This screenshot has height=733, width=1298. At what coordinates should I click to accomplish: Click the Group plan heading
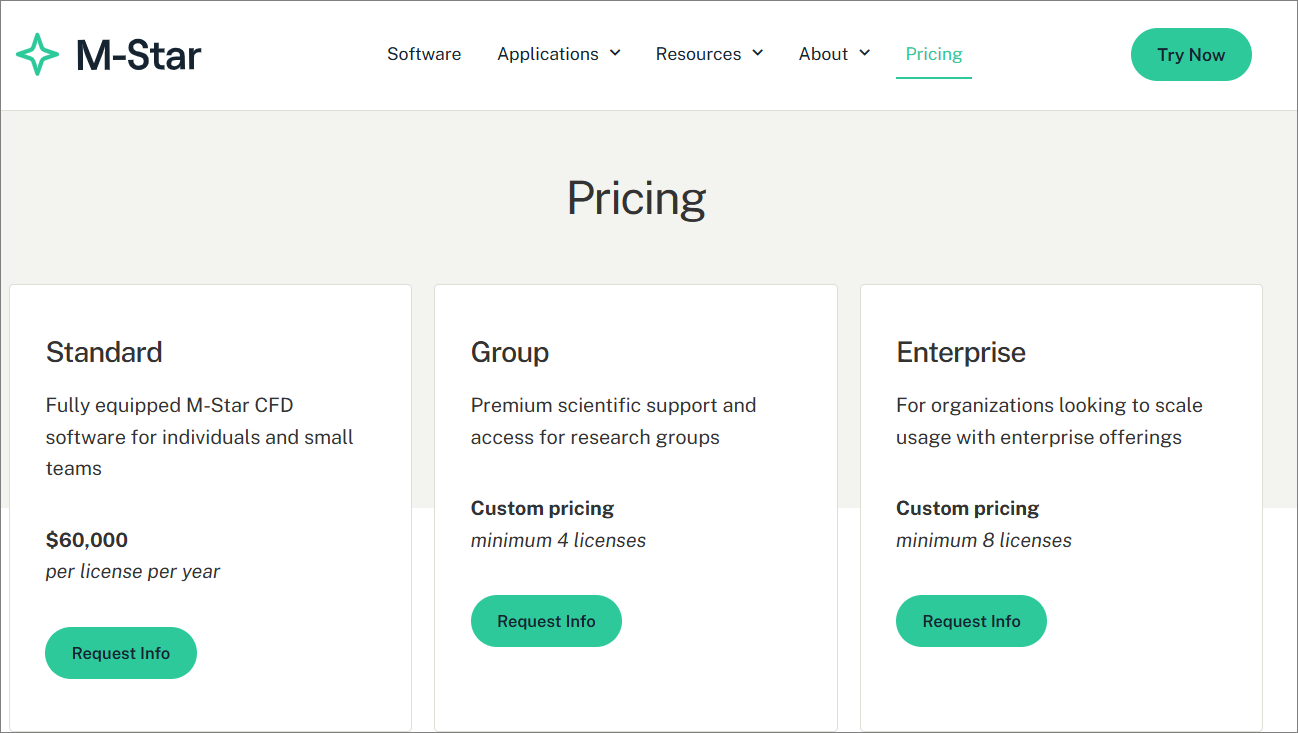tap(510, 352)
